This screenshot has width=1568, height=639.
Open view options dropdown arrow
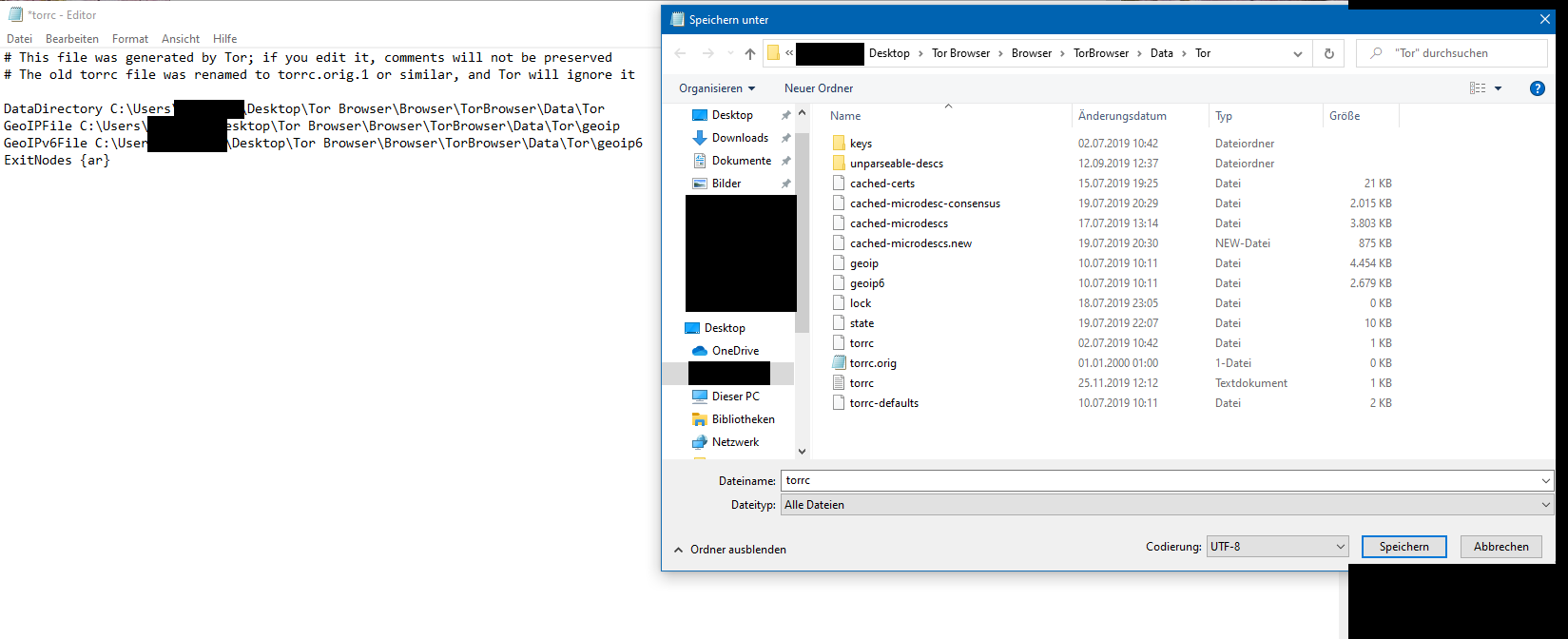click(1498, 88)
